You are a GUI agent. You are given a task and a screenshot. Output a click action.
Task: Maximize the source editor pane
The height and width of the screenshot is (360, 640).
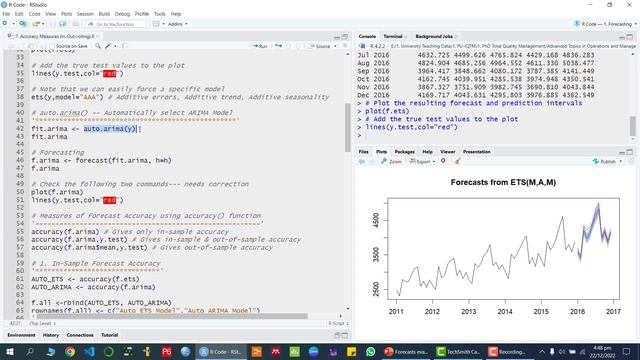[x=345, y=37]
